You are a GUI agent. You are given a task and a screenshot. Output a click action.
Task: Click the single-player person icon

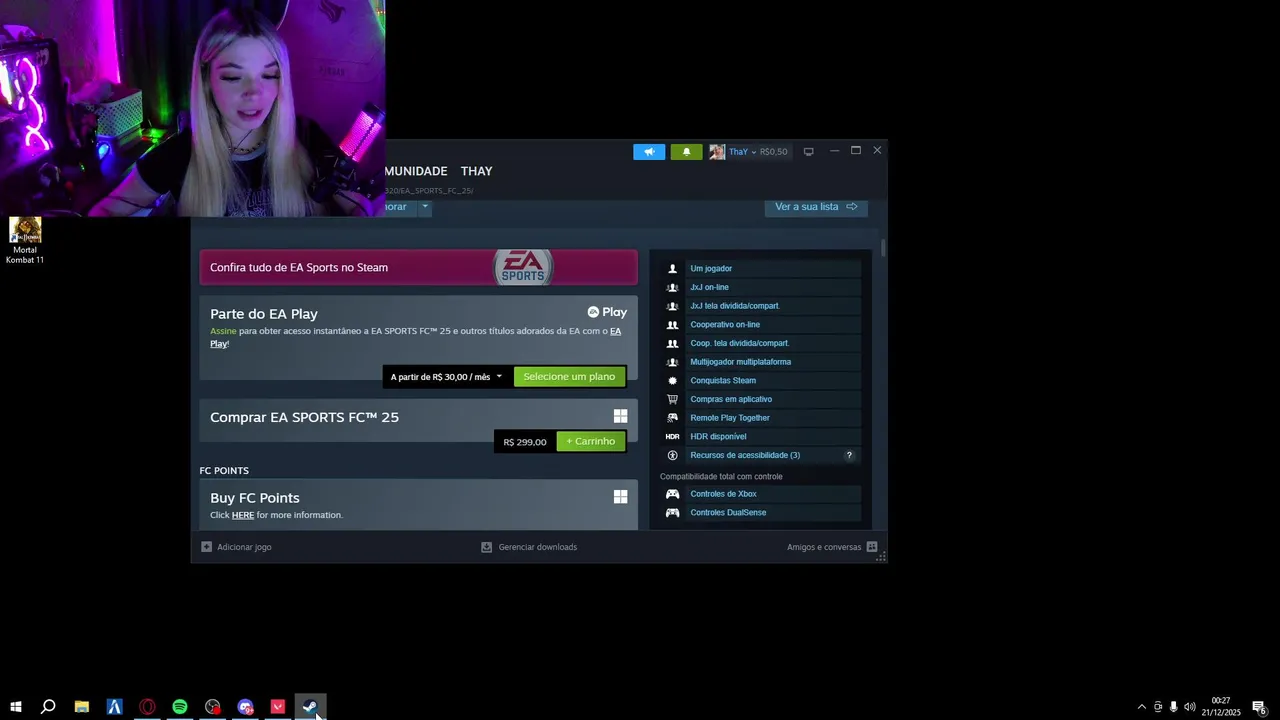point(672,268)
